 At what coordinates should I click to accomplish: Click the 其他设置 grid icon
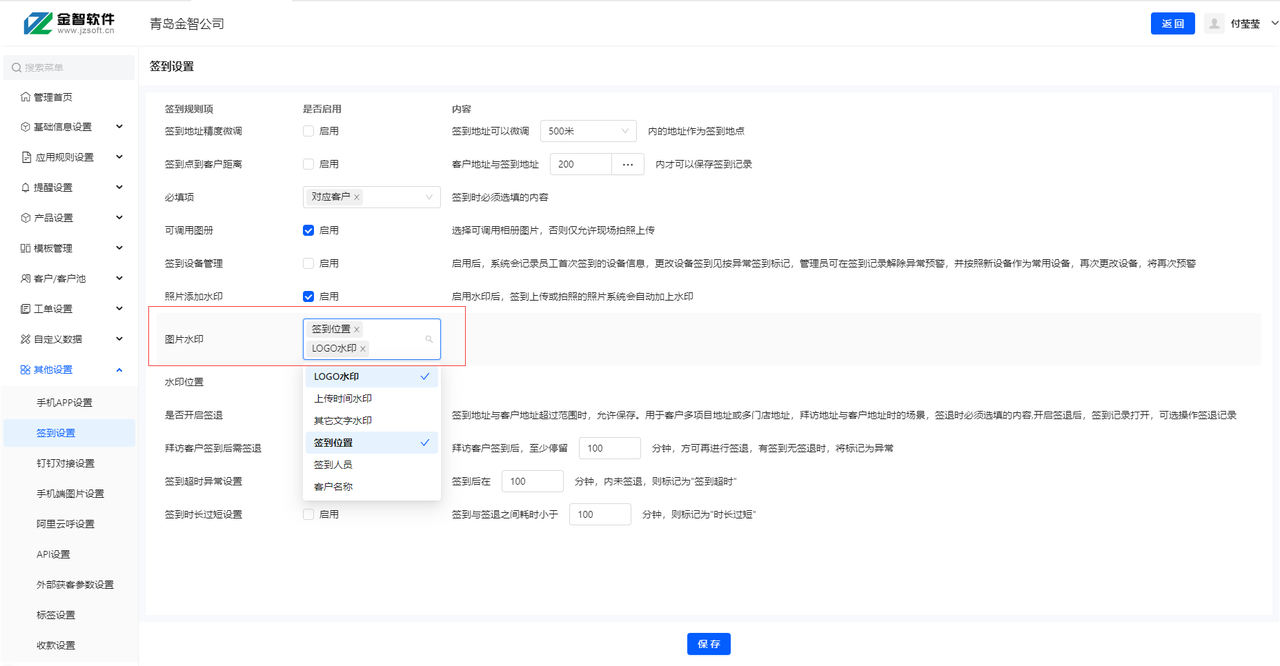point(26,369)
